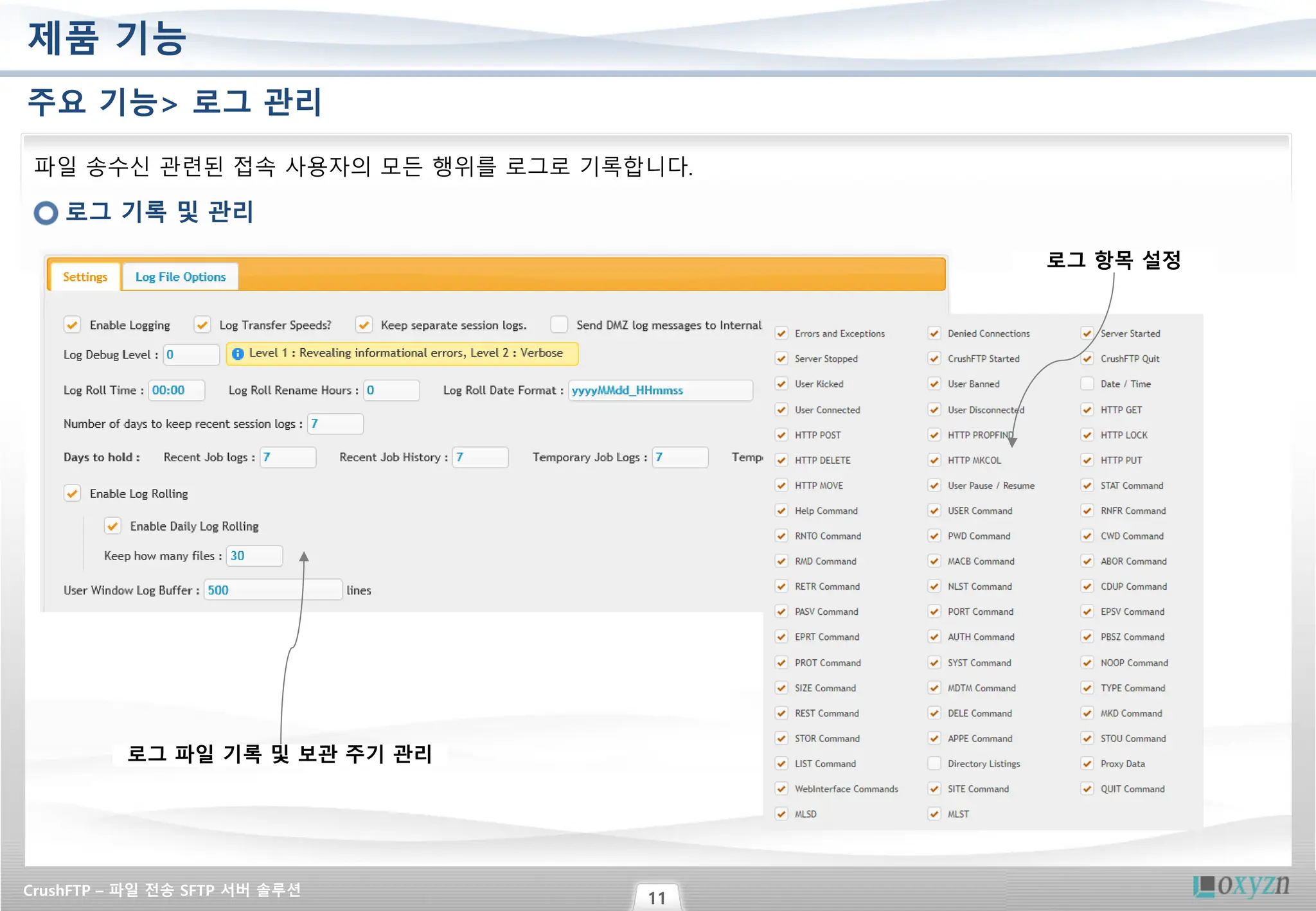Image resolution: width=1316 pixels, height=911 pixels.
Task: Uncheck Log Transfer Speeds option
Action: click(x=202, y=324)
